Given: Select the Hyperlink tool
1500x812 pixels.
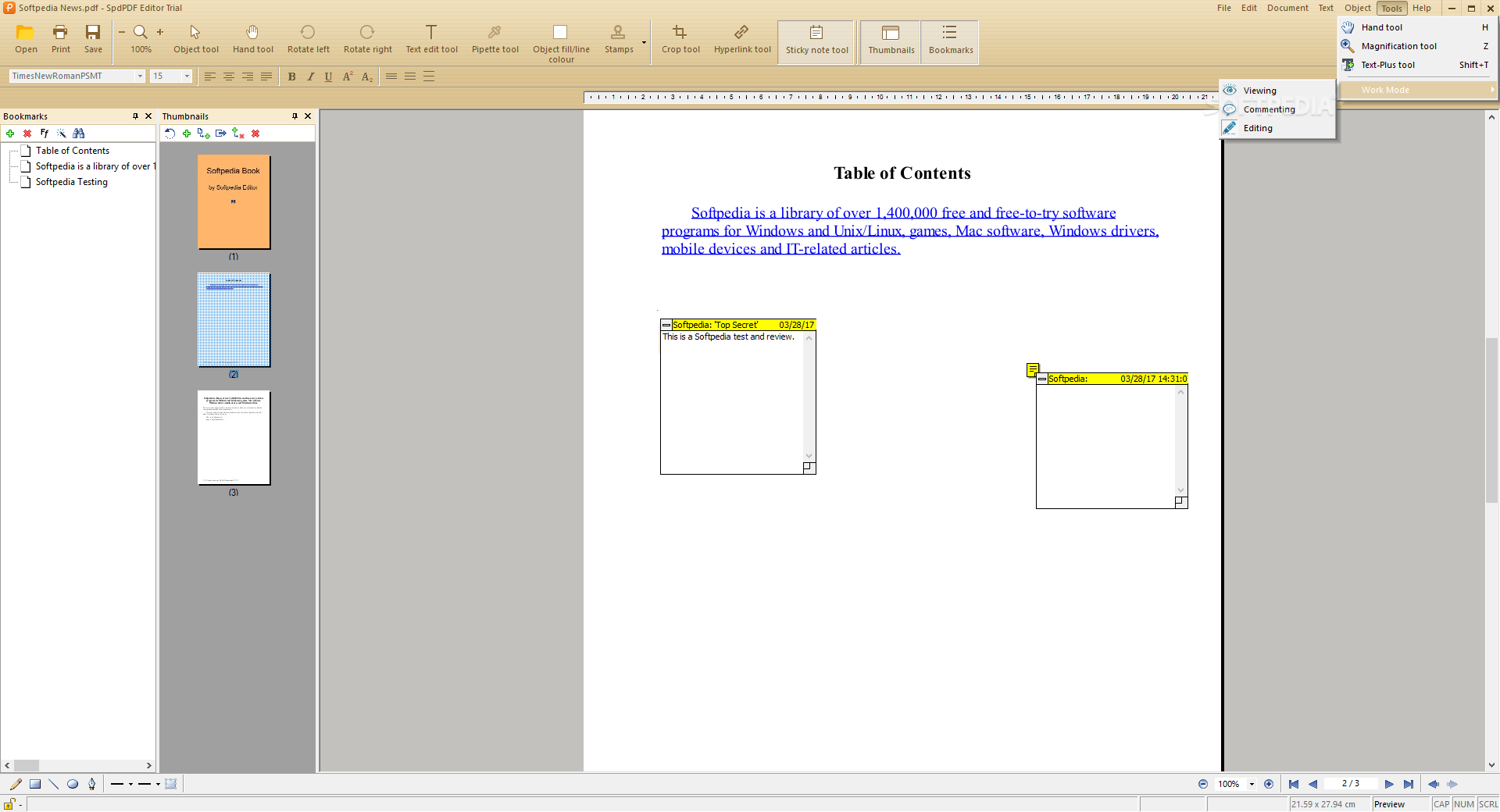Looking at the screenshot, I should coord(742,39).
